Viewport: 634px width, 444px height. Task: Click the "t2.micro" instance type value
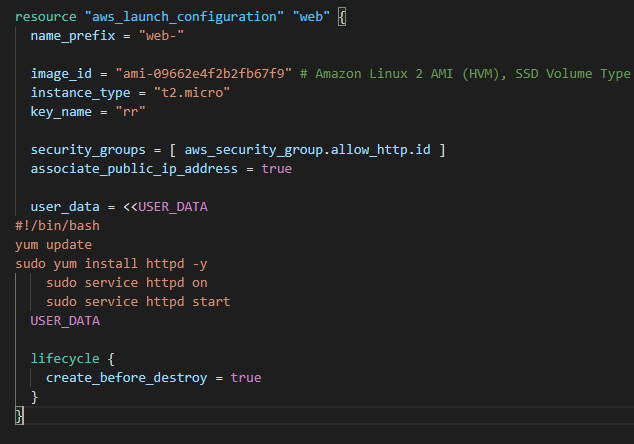pos(192,93)
